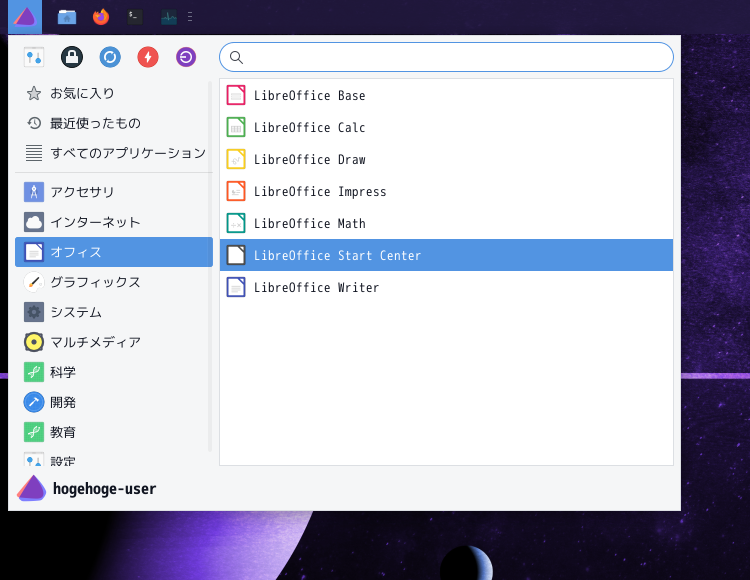Click the star icon beside お気に入り
Viewport: 750px width, 580px height.
click(x=33, y=93)
